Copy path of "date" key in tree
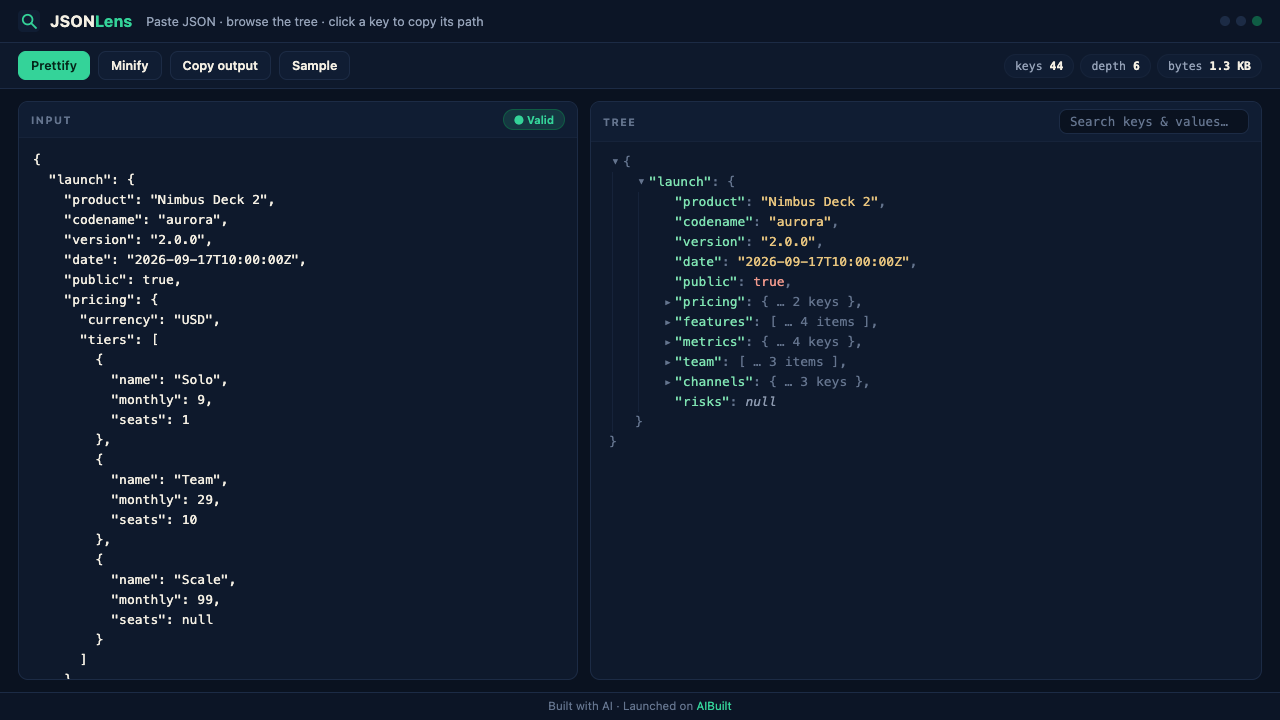1280x720 pixels. pyautogui.click(x=698, y=261)
